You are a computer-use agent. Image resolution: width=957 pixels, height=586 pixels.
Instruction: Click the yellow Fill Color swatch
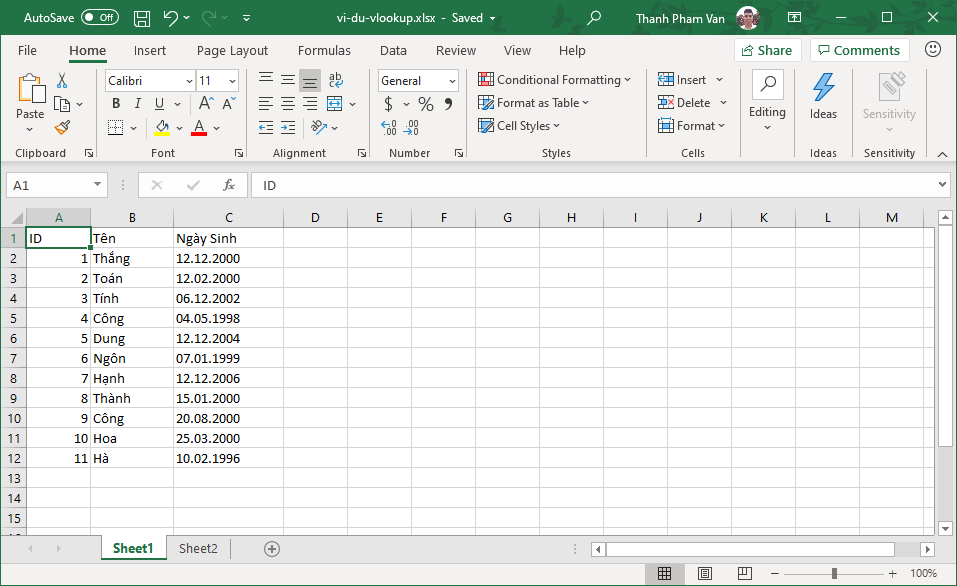[162, 128]
